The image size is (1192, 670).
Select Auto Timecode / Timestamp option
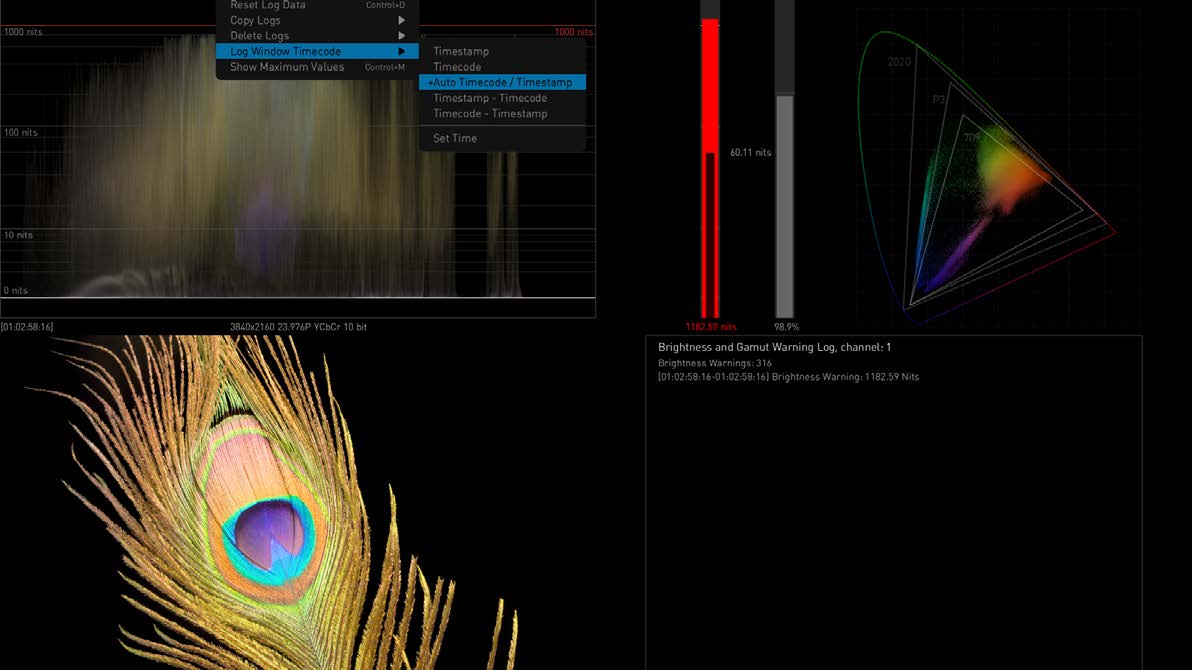pyautogui.click(x=502, y=82)
